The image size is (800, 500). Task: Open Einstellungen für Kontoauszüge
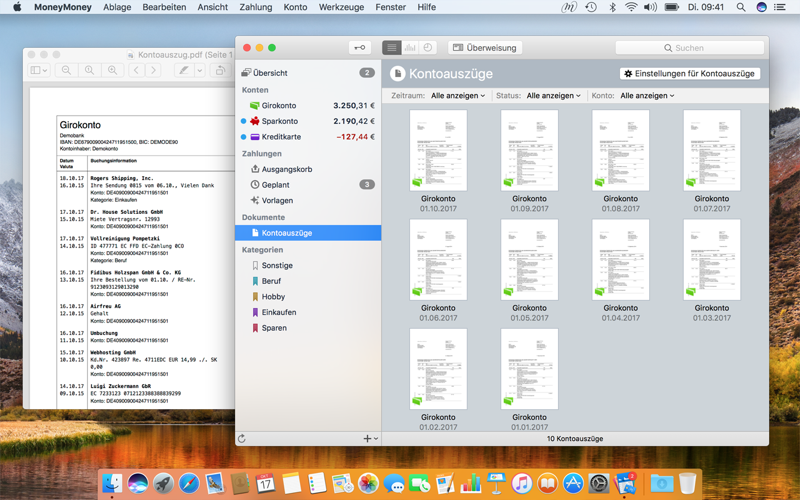click(x=690, y=73)
